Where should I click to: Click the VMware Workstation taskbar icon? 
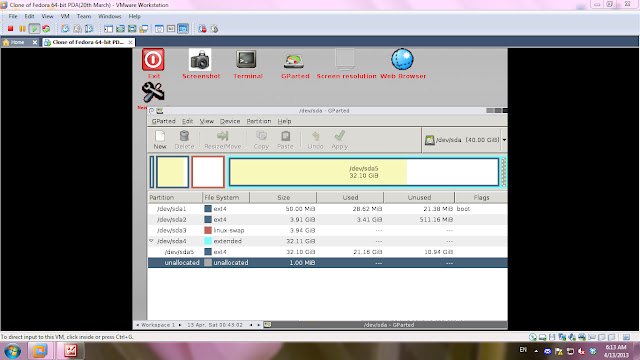click(40, 351)
